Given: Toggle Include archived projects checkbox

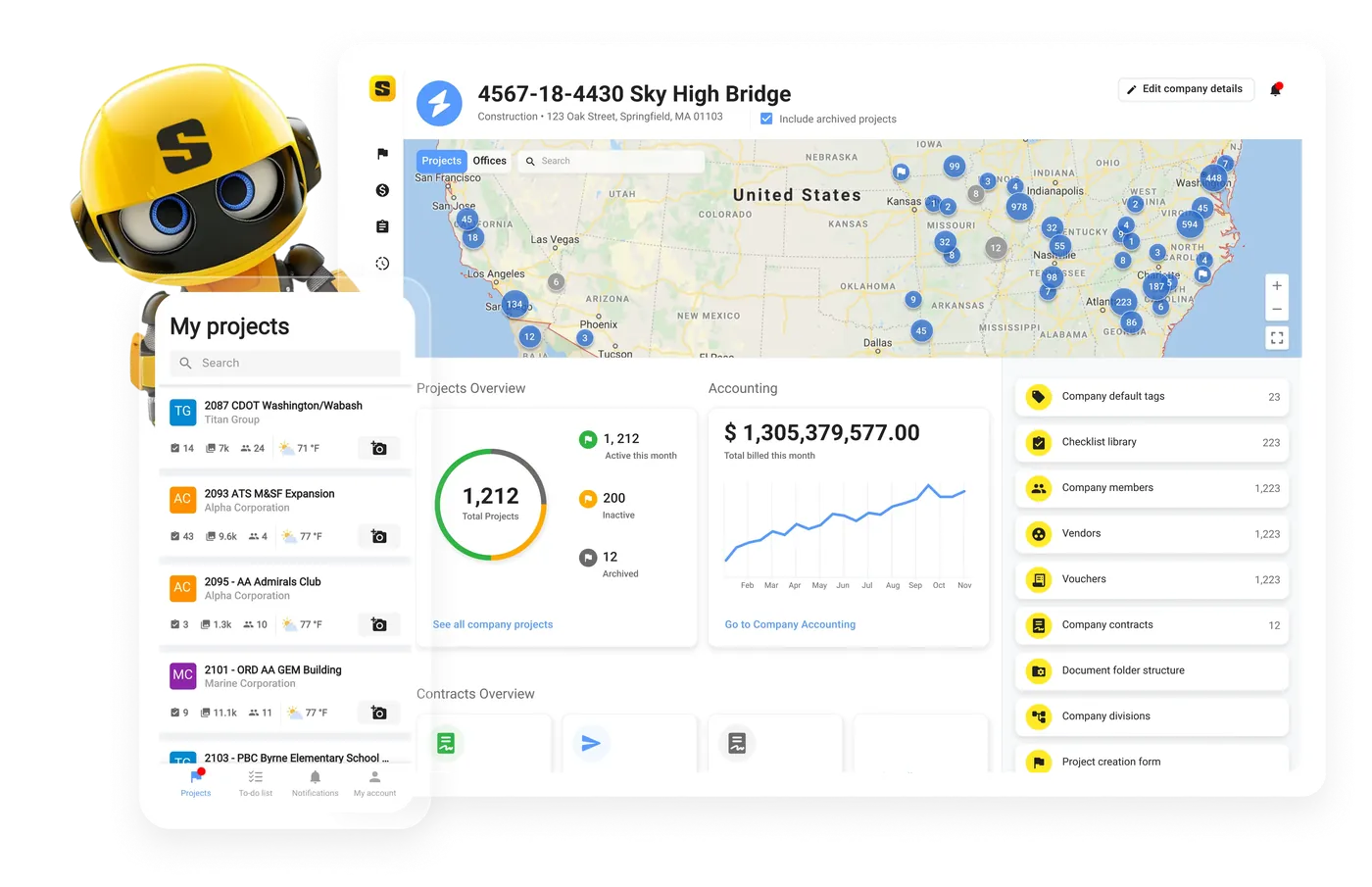Looking at the screenshot, I should (x=766, y=119).
